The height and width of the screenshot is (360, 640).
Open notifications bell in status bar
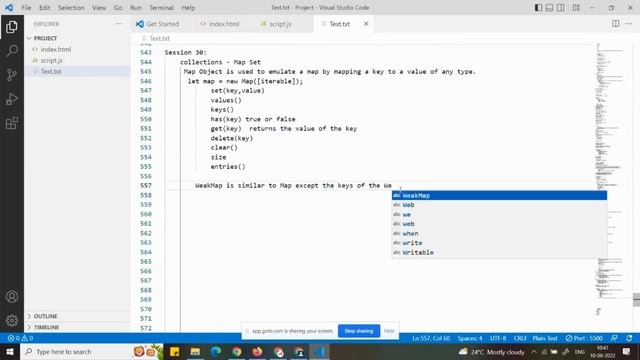(x=629, y=338)
